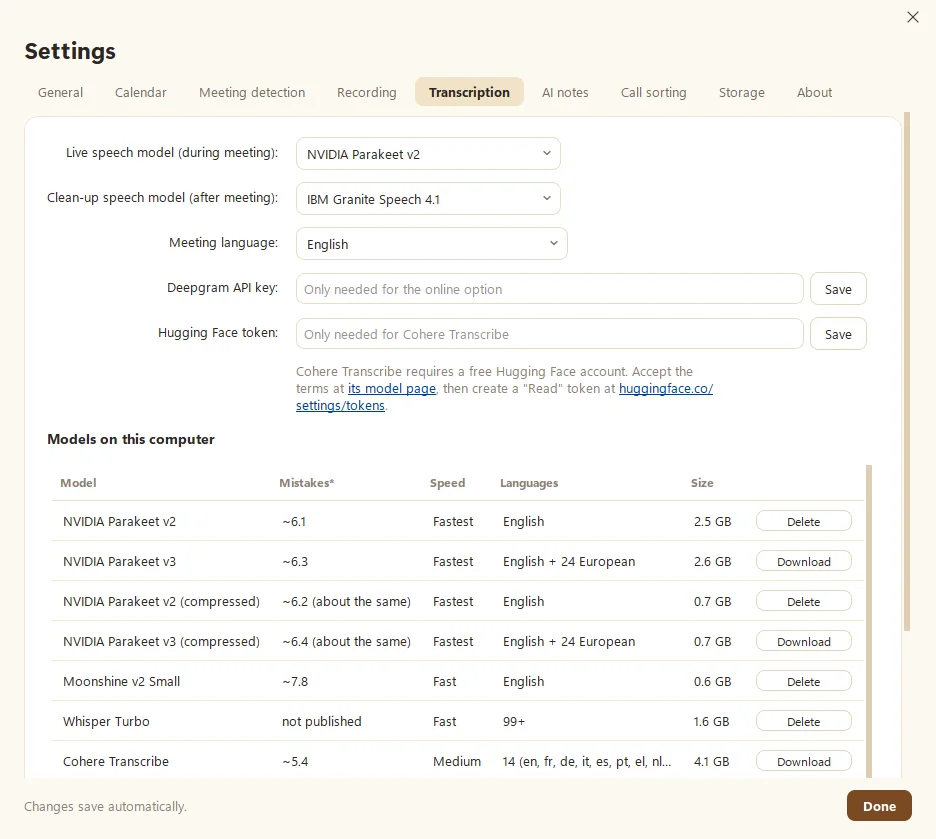Switch to the Calendar tab
This screenshot has width=936, height=839.
click(141, 92)
